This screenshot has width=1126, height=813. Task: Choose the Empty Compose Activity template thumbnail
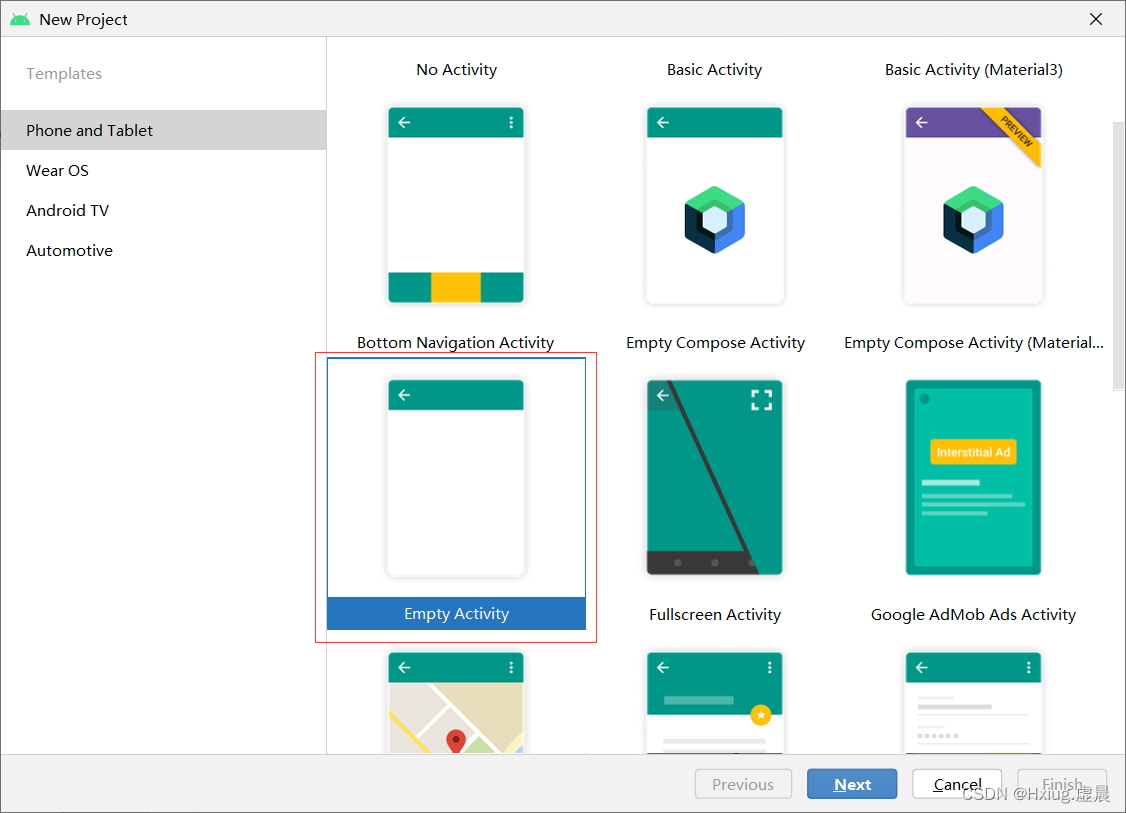pos(715,205)
